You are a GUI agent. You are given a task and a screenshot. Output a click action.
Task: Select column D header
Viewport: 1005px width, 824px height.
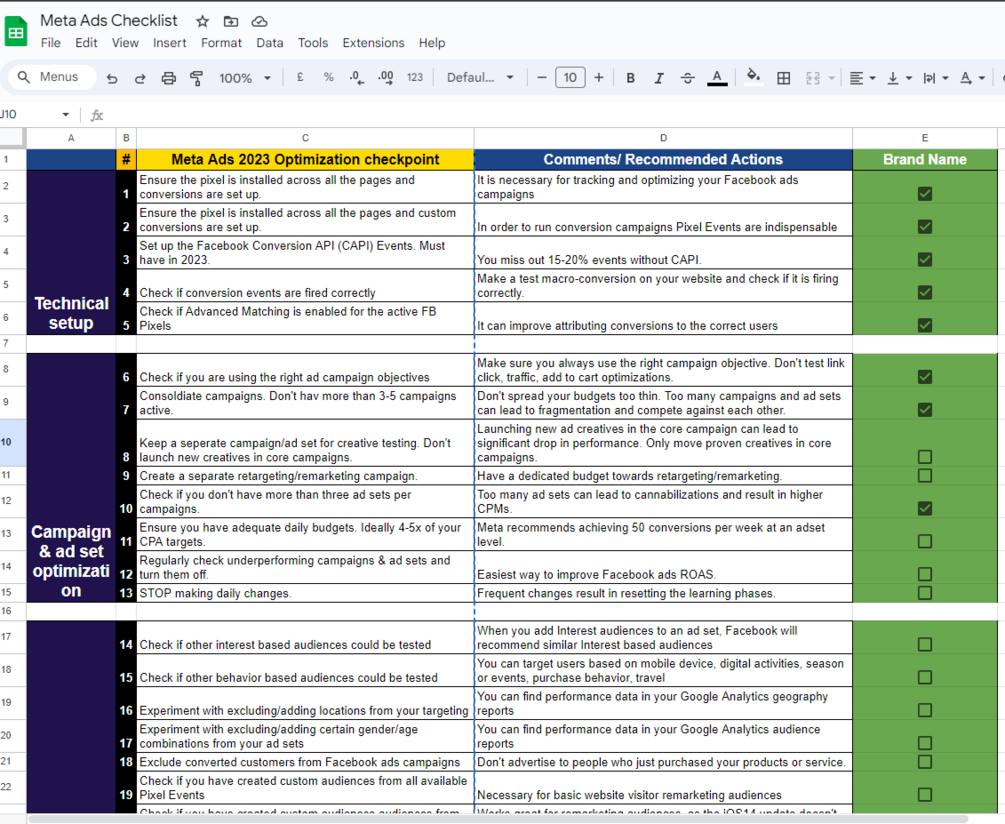point(663,138)
